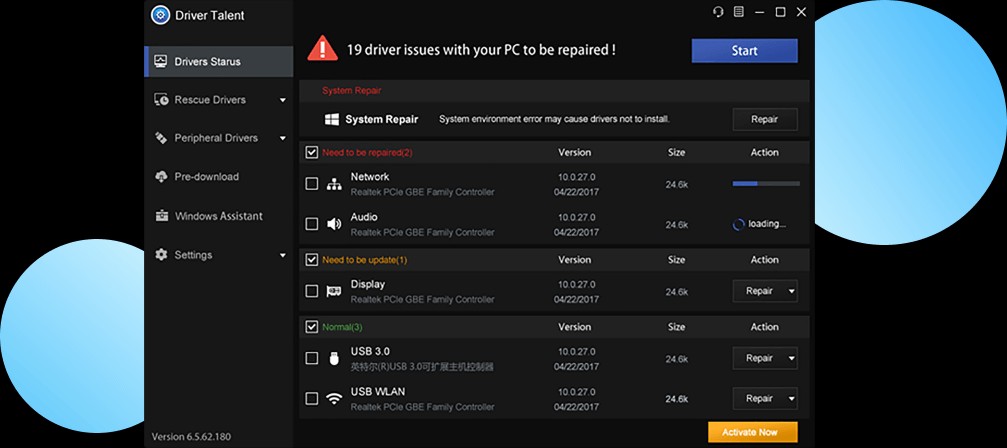Image resolution: width=1007 pixels, height=448 pixels.
Task: Click the Audio loading spinner
Action: (x=738, y=225)
